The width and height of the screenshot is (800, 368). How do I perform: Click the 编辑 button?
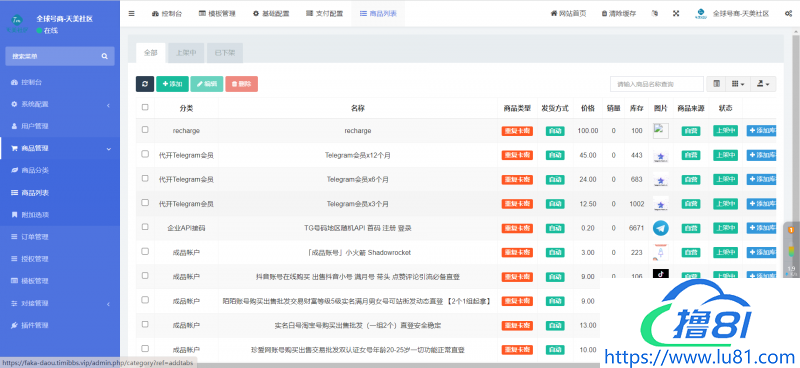(207, 84)
